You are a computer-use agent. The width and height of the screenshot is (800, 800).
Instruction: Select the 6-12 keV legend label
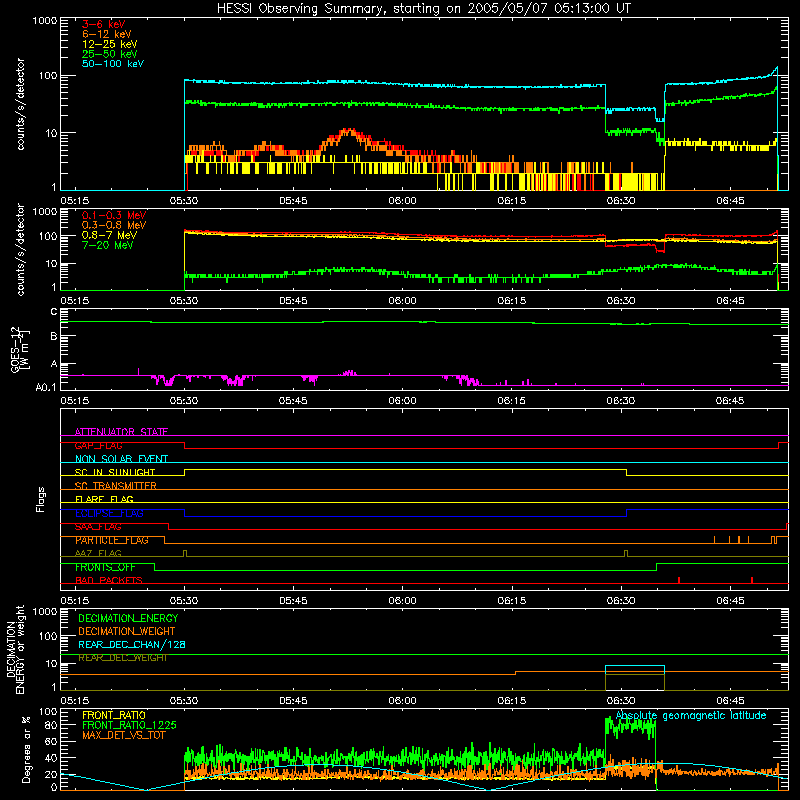[106, 34]
